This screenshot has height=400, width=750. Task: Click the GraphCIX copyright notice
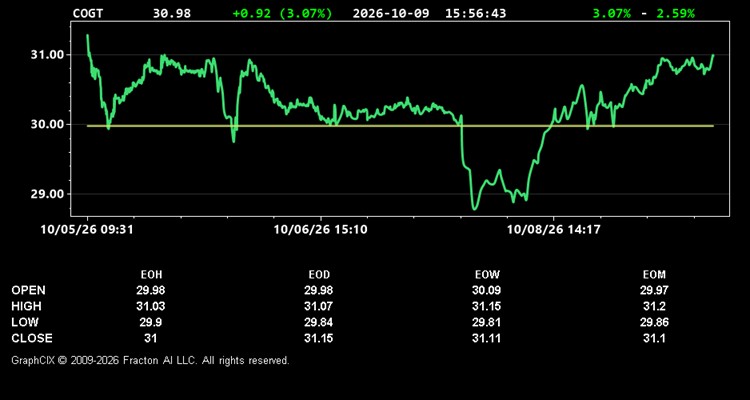tap(150, 360)
